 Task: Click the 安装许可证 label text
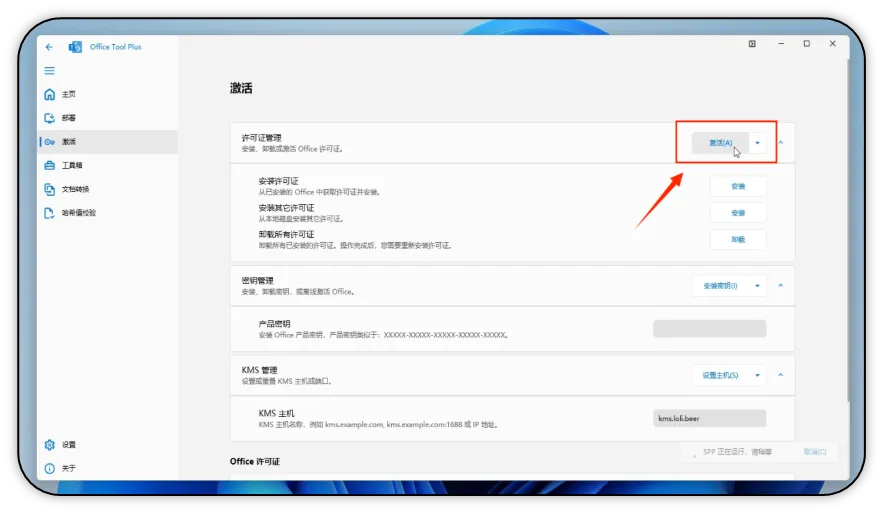[x=278, y=181]
